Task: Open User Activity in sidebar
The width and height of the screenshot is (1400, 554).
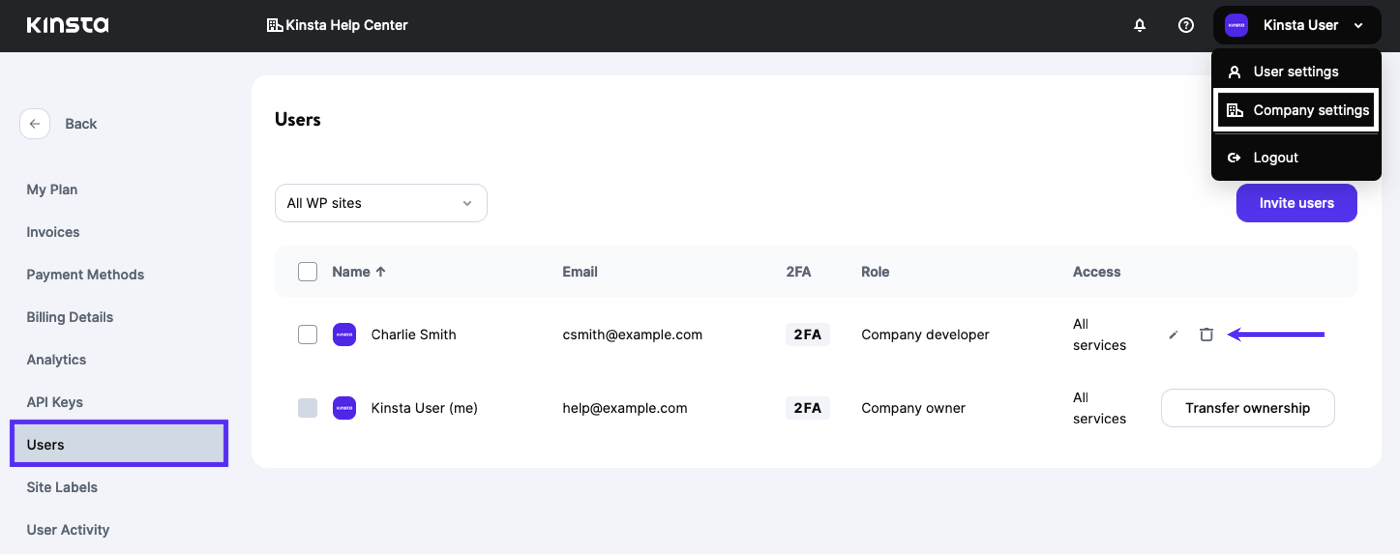Action: point(68,530)
